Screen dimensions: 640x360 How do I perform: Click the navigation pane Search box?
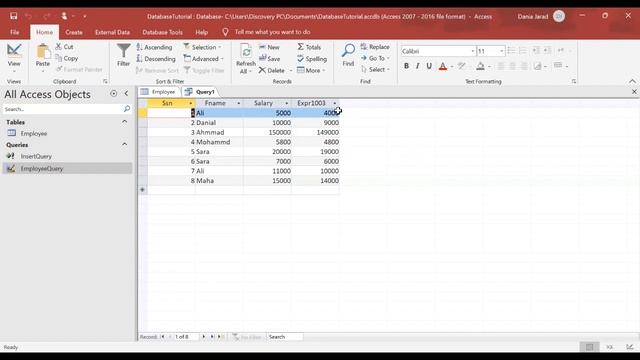(62, 109)
